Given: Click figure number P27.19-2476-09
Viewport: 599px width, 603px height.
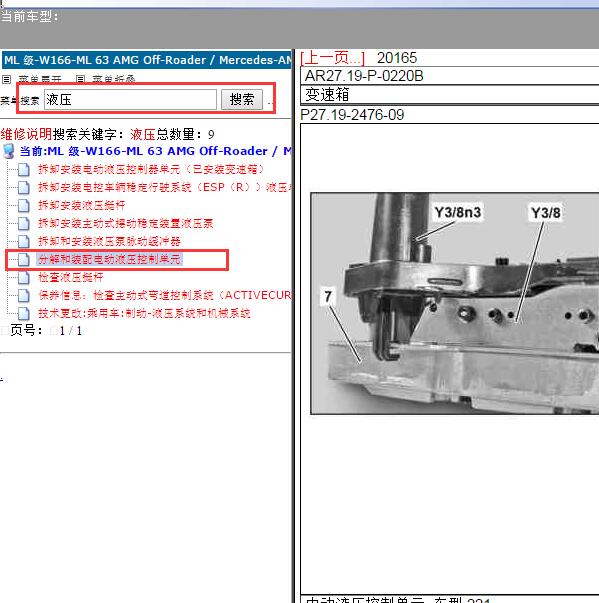Looking at the screenshot, I should (352, 115).
